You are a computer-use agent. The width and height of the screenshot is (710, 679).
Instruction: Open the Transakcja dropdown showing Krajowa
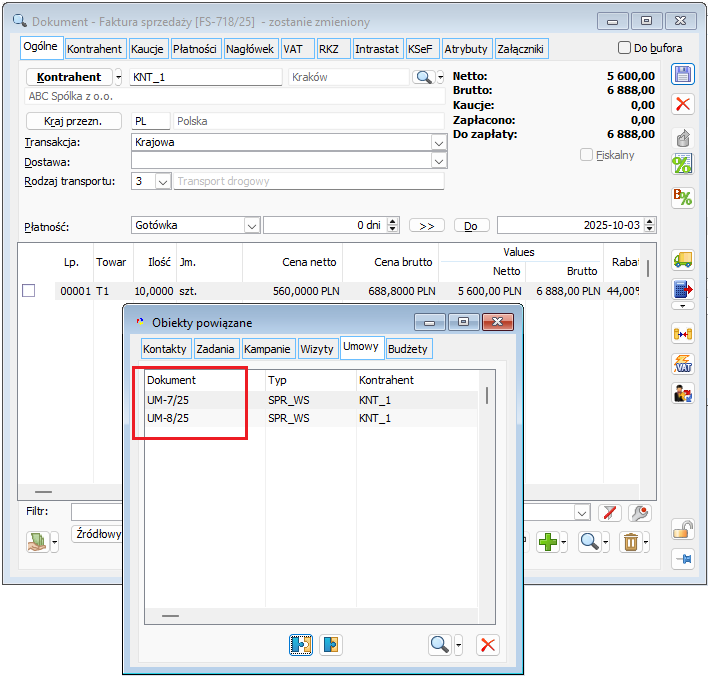[x=438, y=142]
